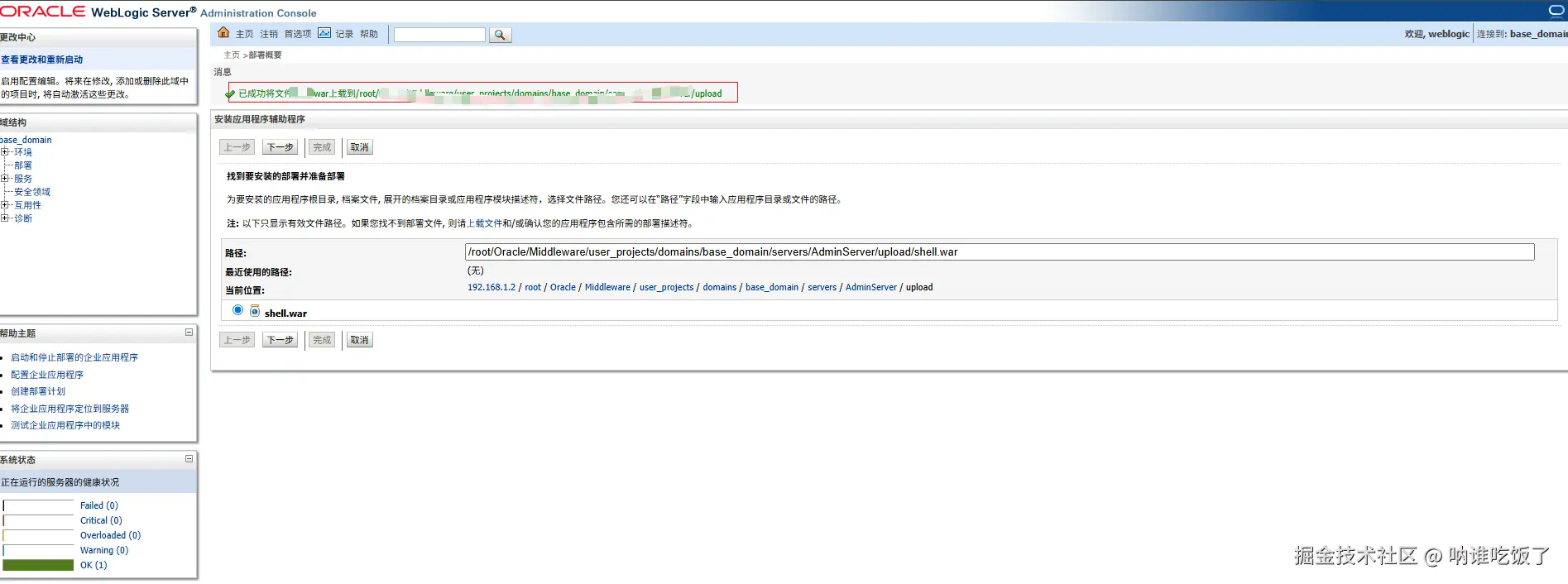
Task: Click the 路径 path input field
Action: point(1000,252)
